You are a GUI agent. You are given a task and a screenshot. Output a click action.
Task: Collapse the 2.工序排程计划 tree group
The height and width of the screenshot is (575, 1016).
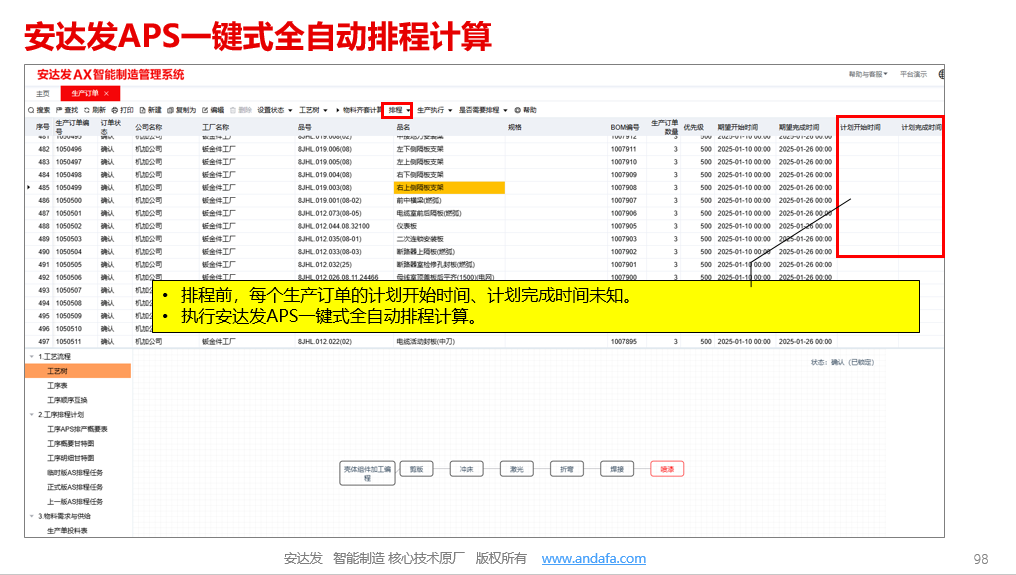(32, 415)
